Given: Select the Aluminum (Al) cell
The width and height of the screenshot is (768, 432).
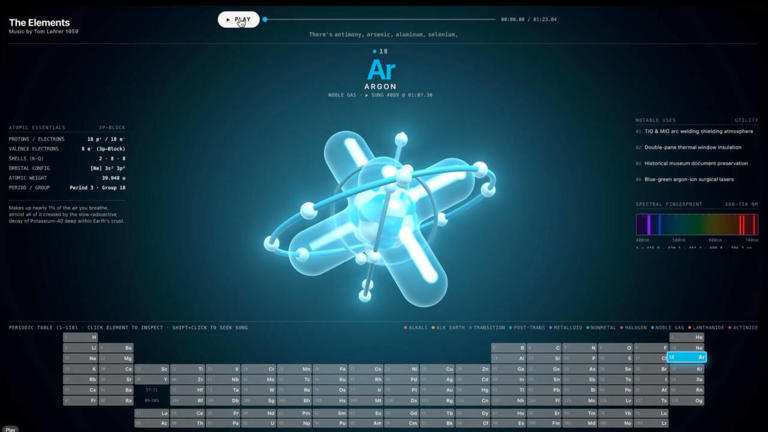Looking at the screenshot, I should pyautogui.click(x=508, y=359).
